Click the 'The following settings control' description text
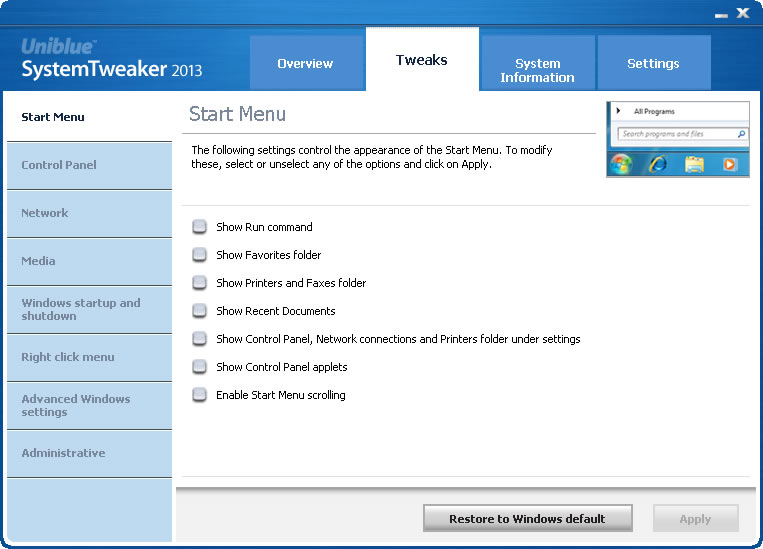The image size is (763, 549). tap(372, 157)
